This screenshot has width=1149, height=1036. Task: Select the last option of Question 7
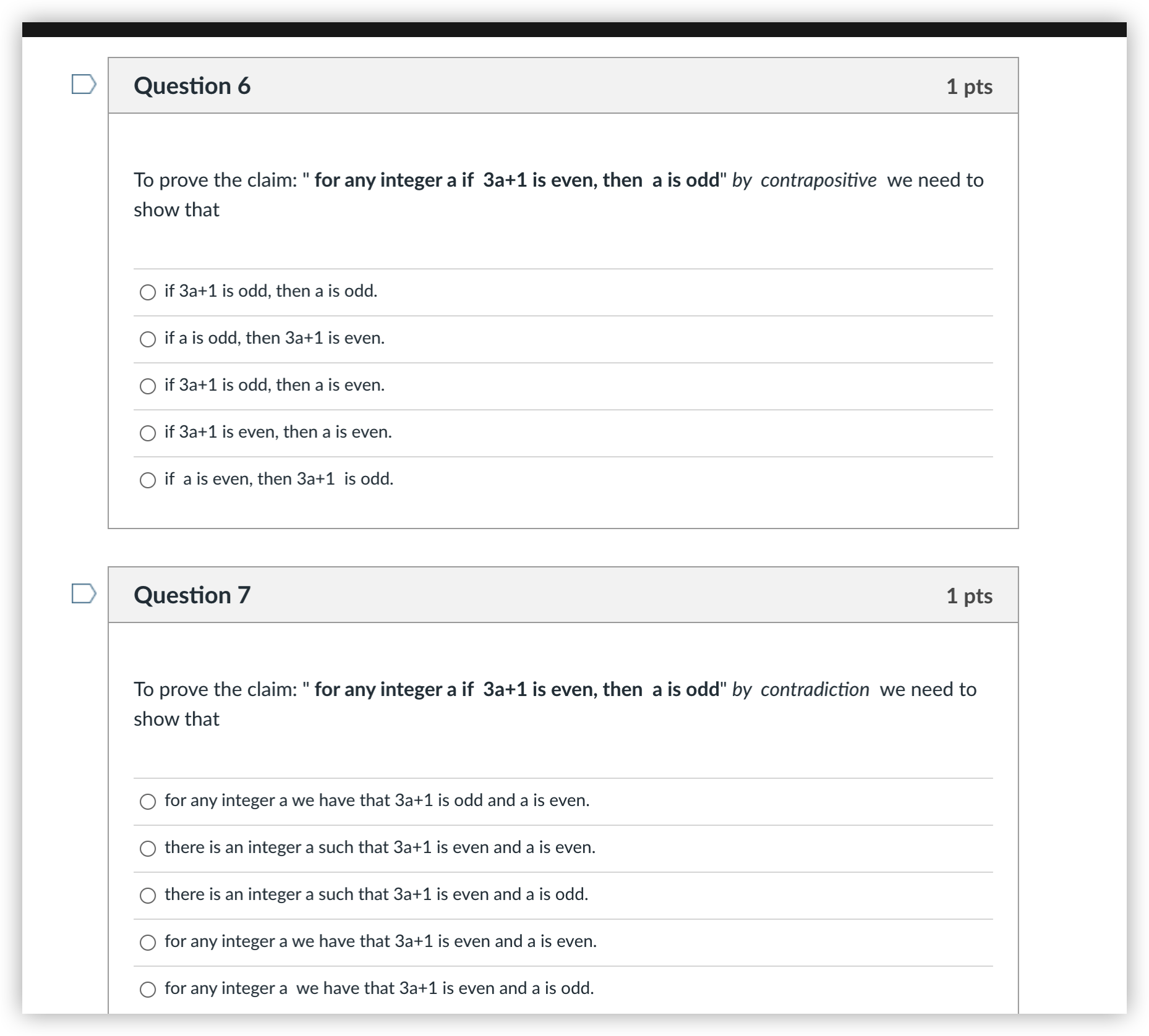pyautogui.click(x=148, y=989)
